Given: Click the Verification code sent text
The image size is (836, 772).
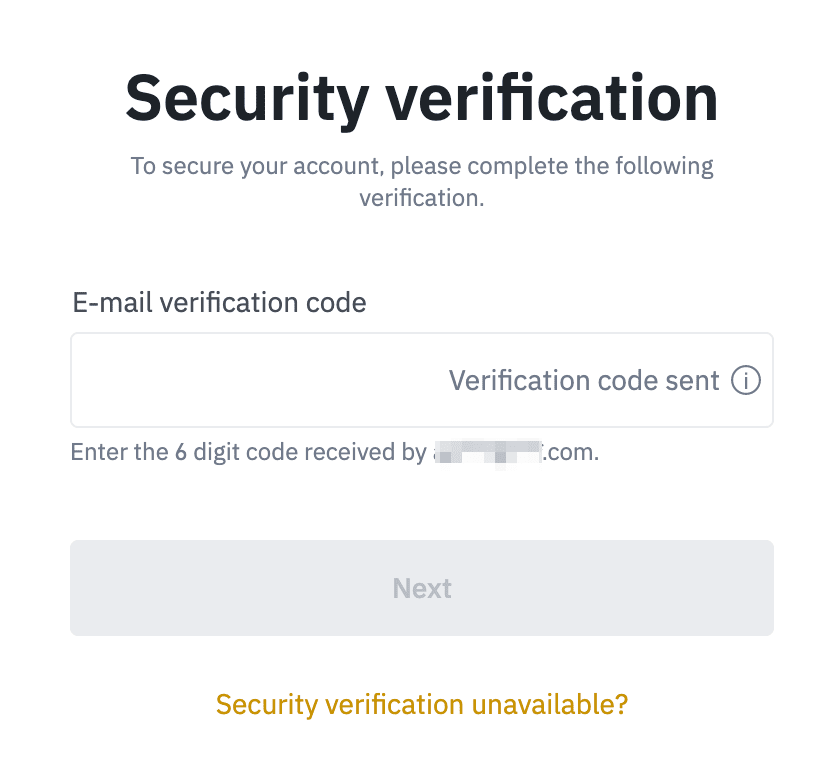Looking at the screenshot, I should [584, 380].
